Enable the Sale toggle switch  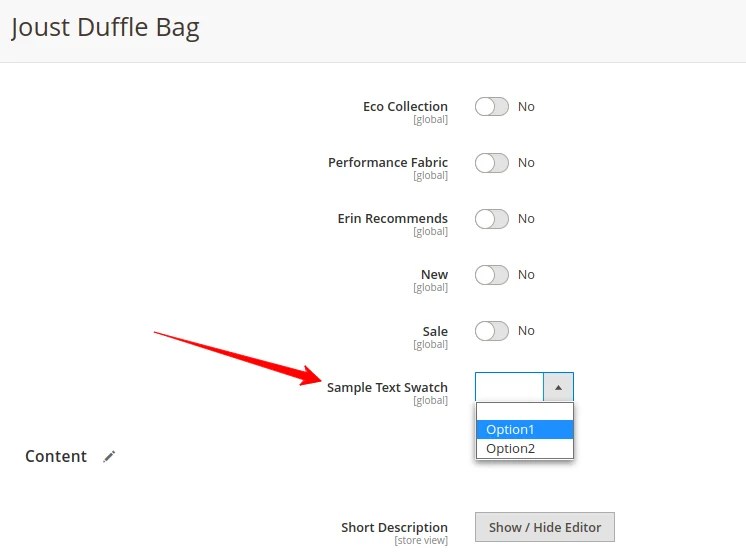coord(492,331)
